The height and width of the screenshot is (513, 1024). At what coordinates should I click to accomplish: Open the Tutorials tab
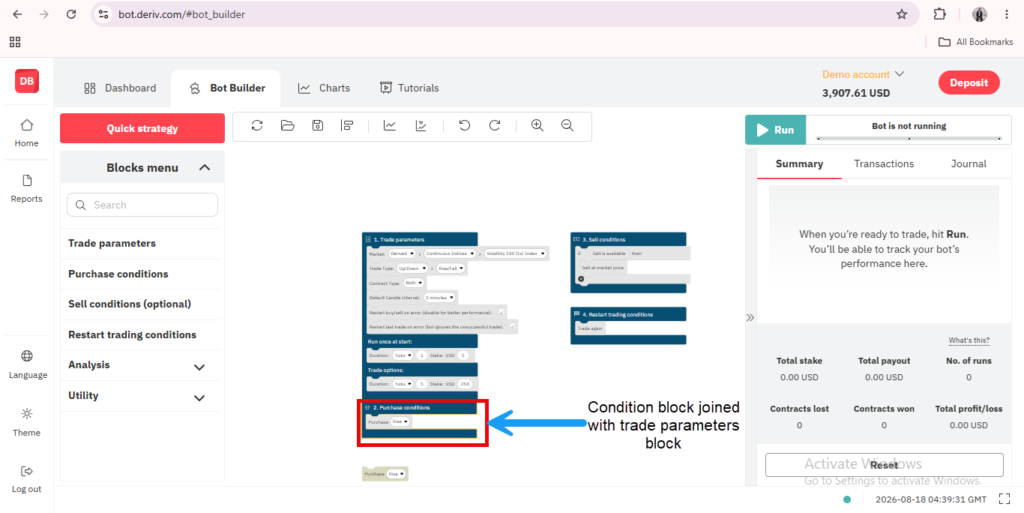[409, 88]
